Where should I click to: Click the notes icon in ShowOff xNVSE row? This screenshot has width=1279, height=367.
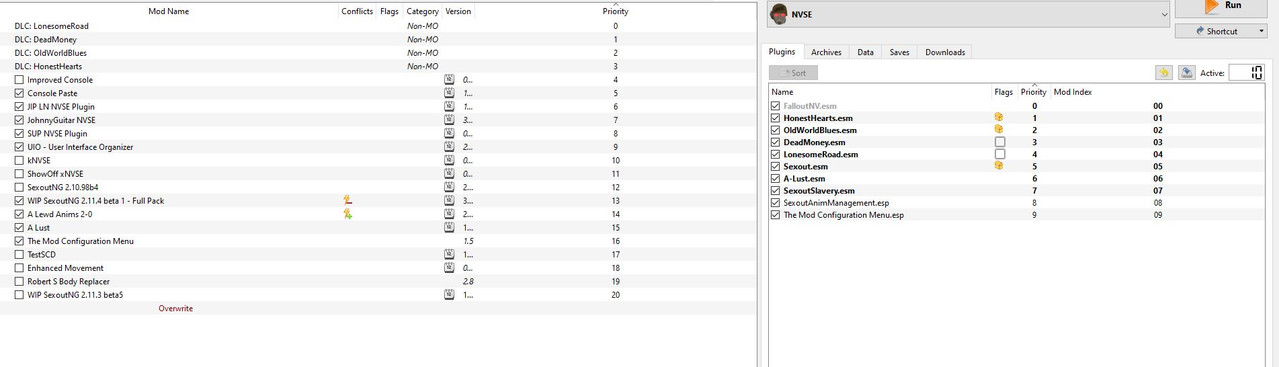pyautogui.click(x=450, y=174)
